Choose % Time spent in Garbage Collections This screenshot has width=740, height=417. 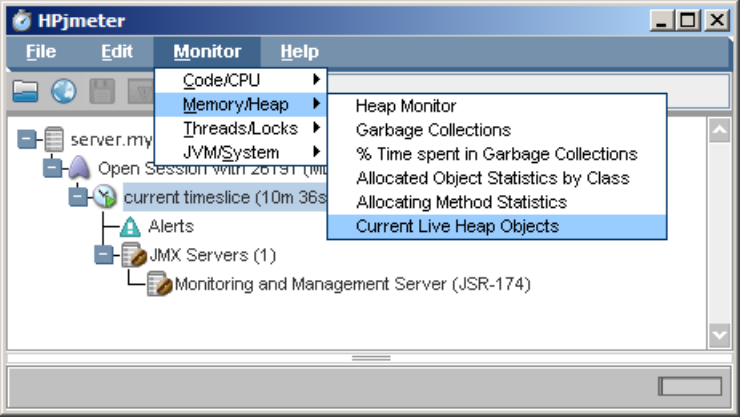[497, 154]
